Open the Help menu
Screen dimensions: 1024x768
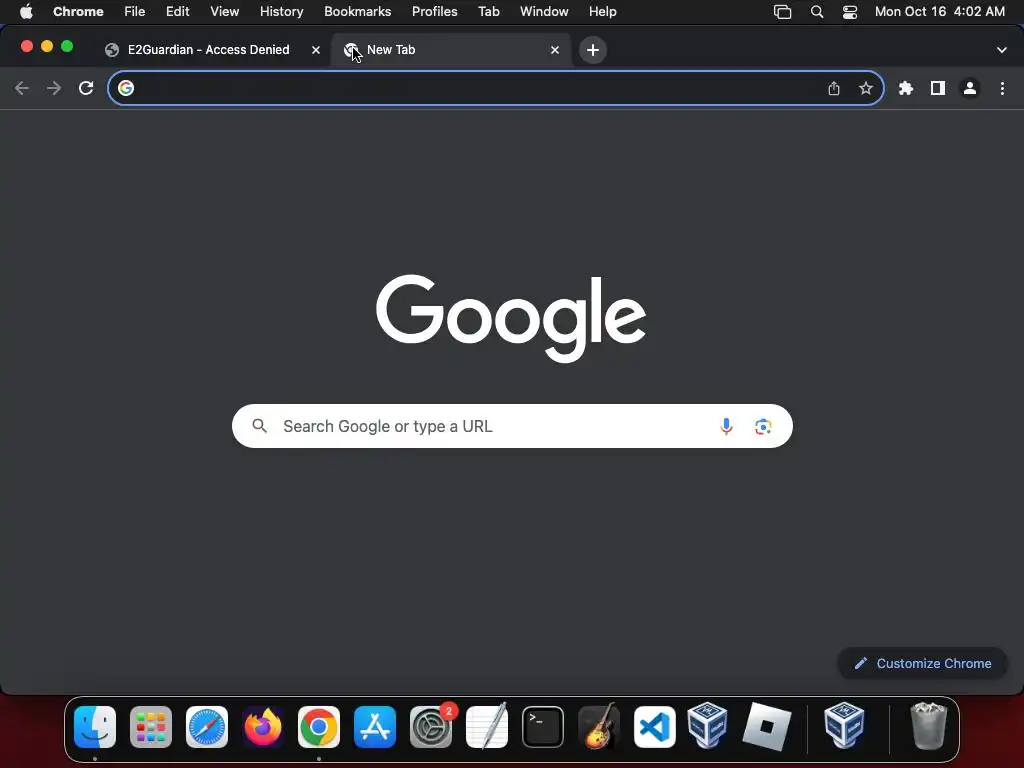click(602, 11)
